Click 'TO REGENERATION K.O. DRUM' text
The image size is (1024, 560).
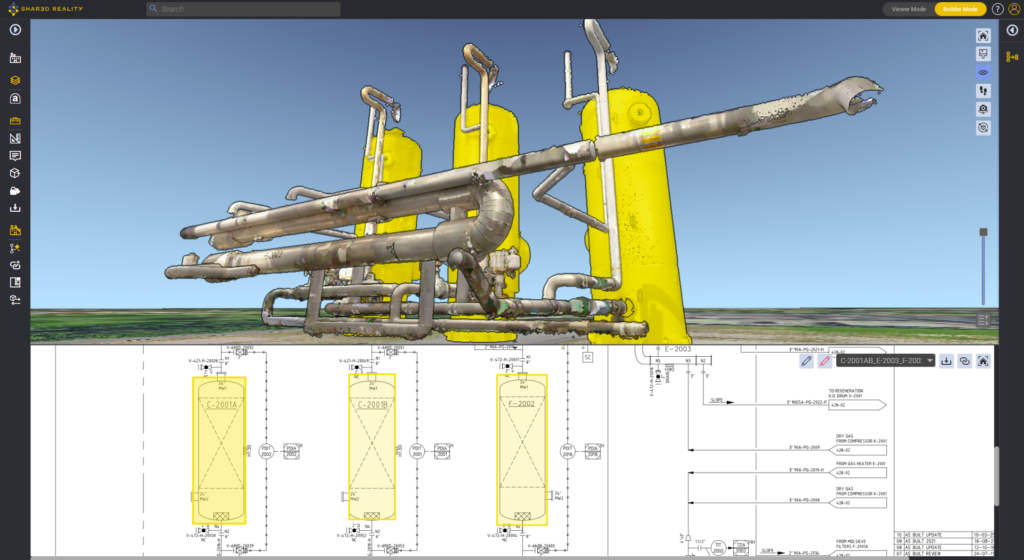(846, 393)
